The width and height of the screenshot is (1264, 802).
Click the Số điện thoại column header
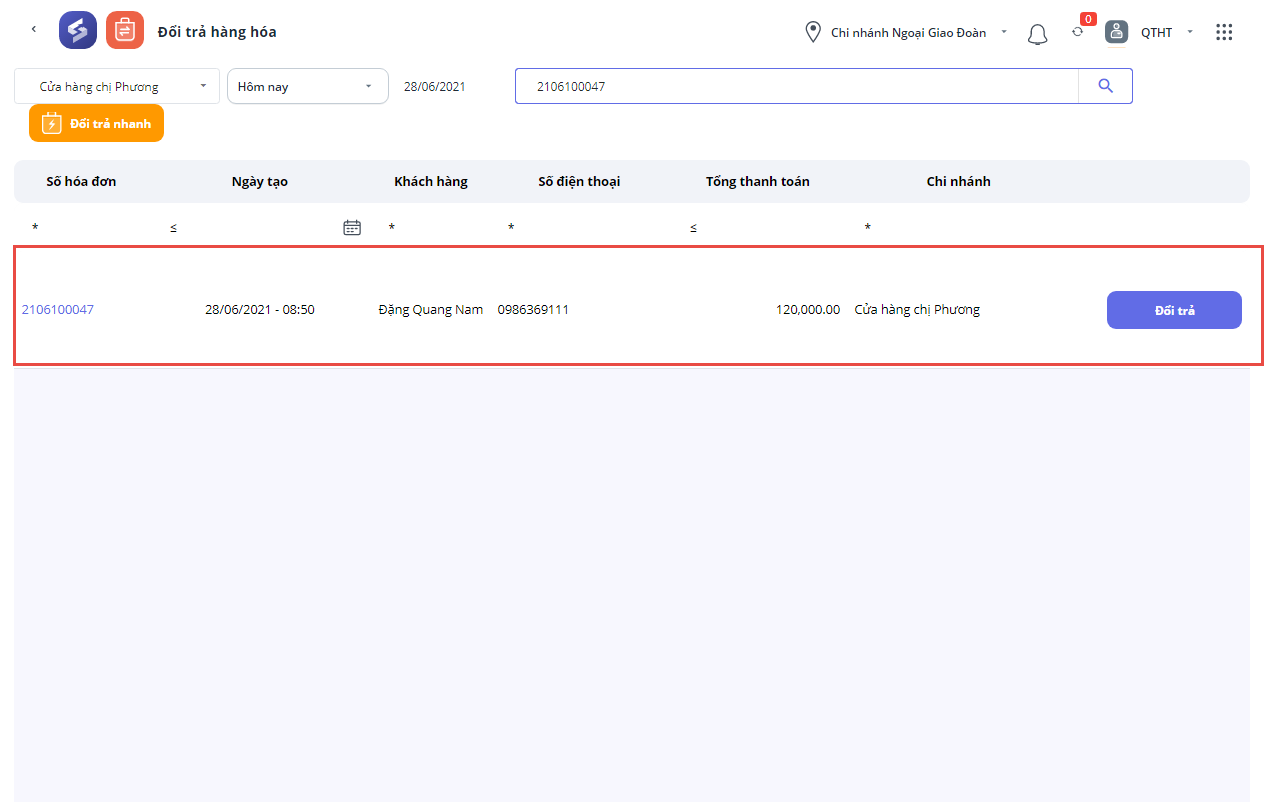point(579,181)
